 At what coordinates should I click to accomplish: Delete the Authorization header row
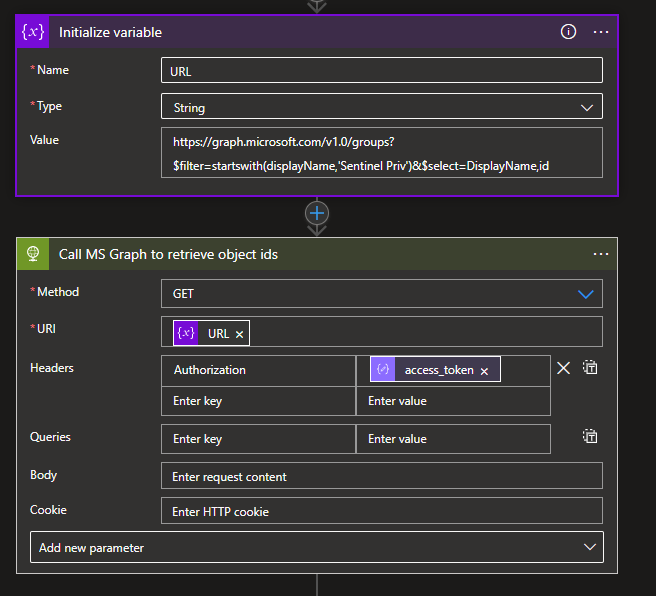(x=563, y=368)
